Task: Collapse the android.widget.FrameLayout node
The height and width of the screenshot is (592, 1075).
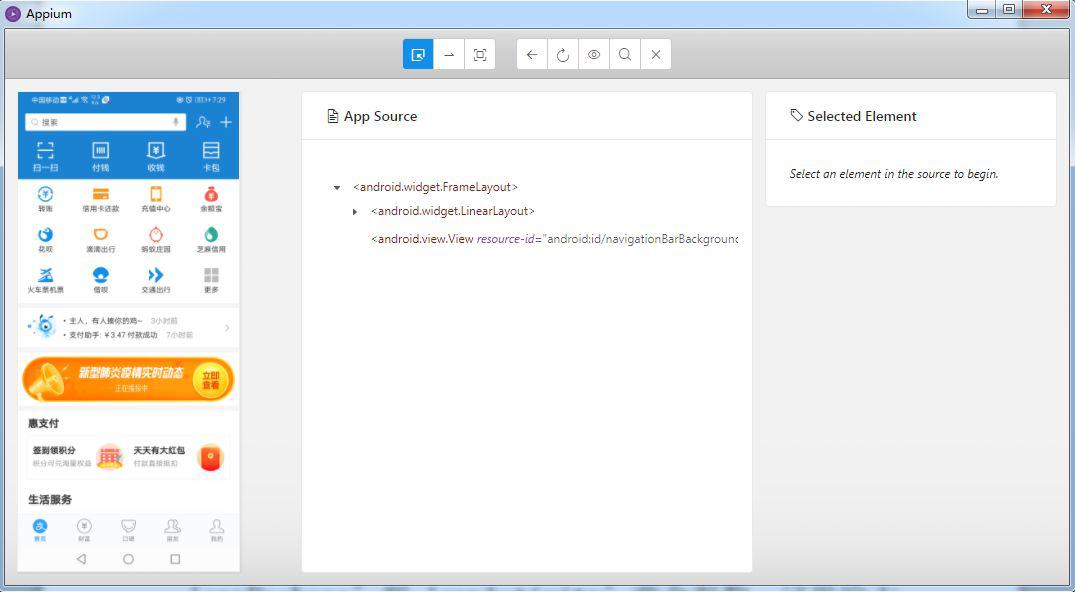Action: (x=337, y=187)
